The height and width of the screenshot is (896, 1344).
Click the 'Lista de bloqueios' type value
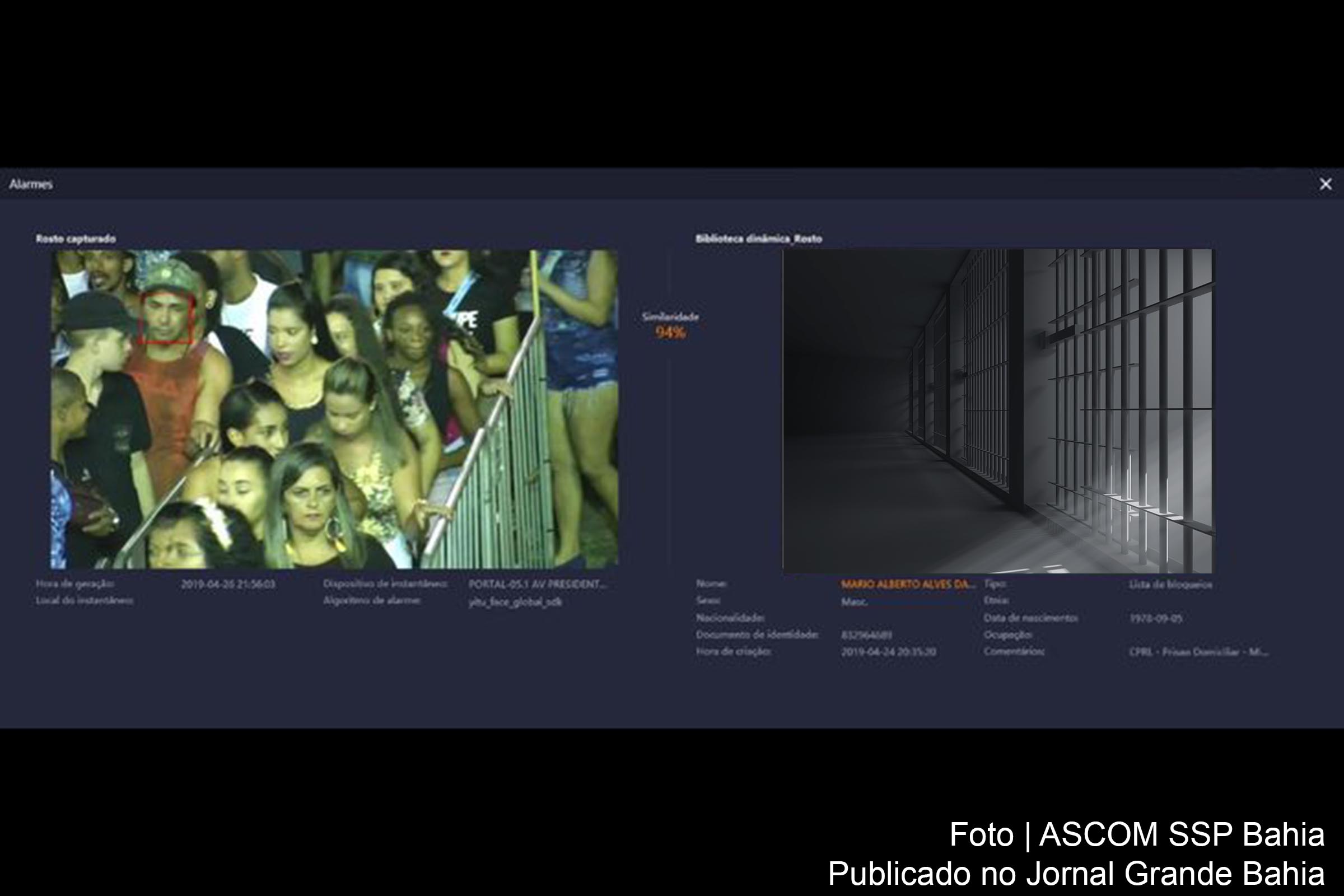1170,585
